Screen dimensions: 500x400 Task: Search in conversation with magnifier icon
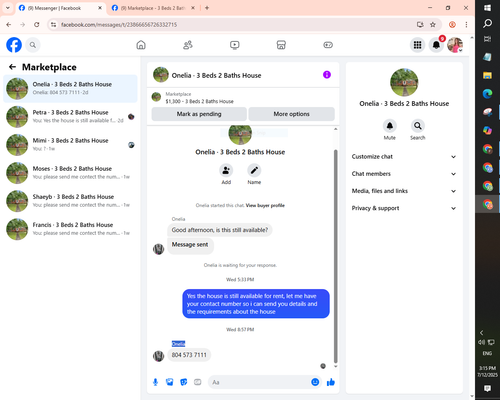pyautogui.click(x=417, y=126)
